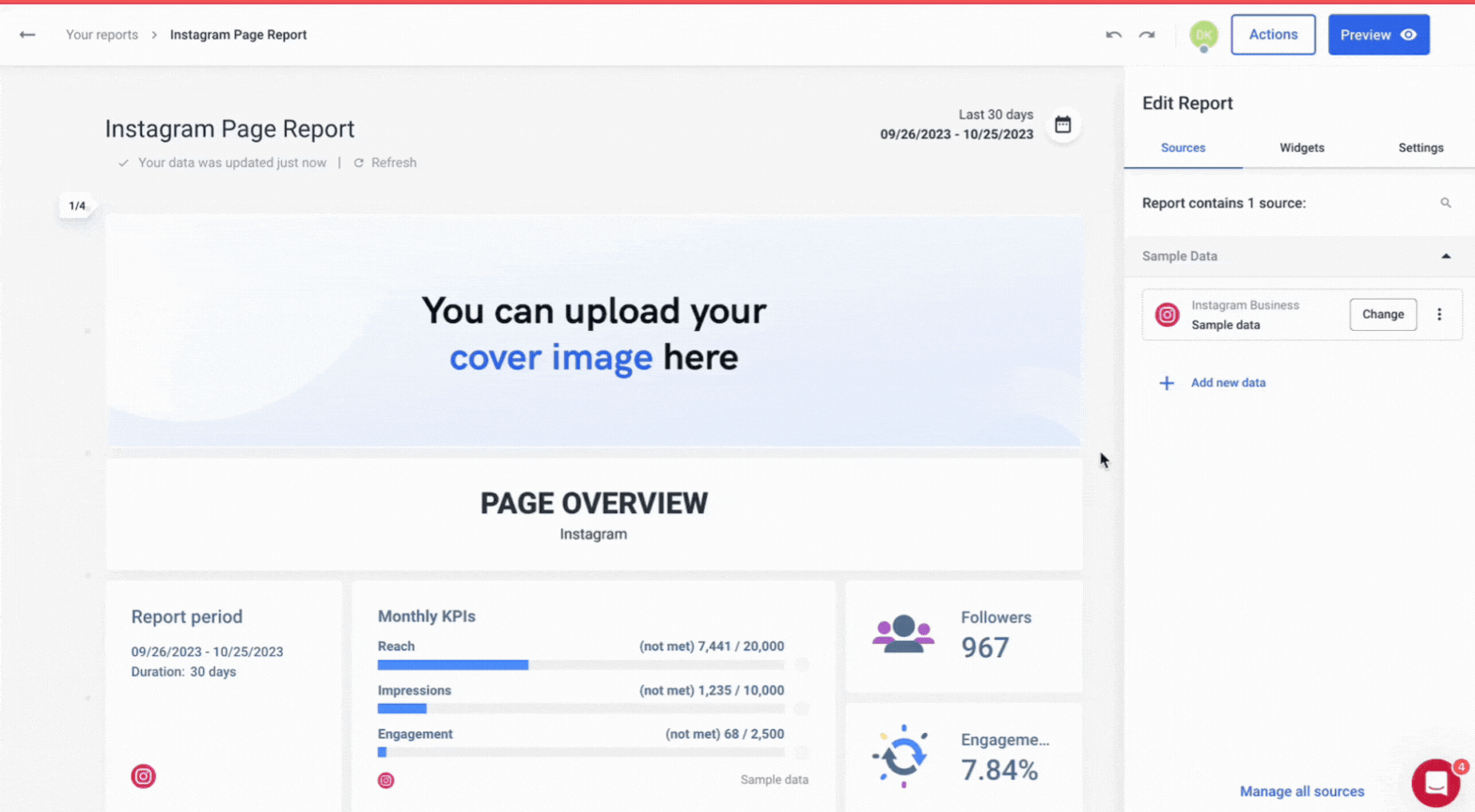Image resolution: width=1475 pixels, height=812 pixels.
Task: Switch to the Settings tab
Action: (1420, 148)
